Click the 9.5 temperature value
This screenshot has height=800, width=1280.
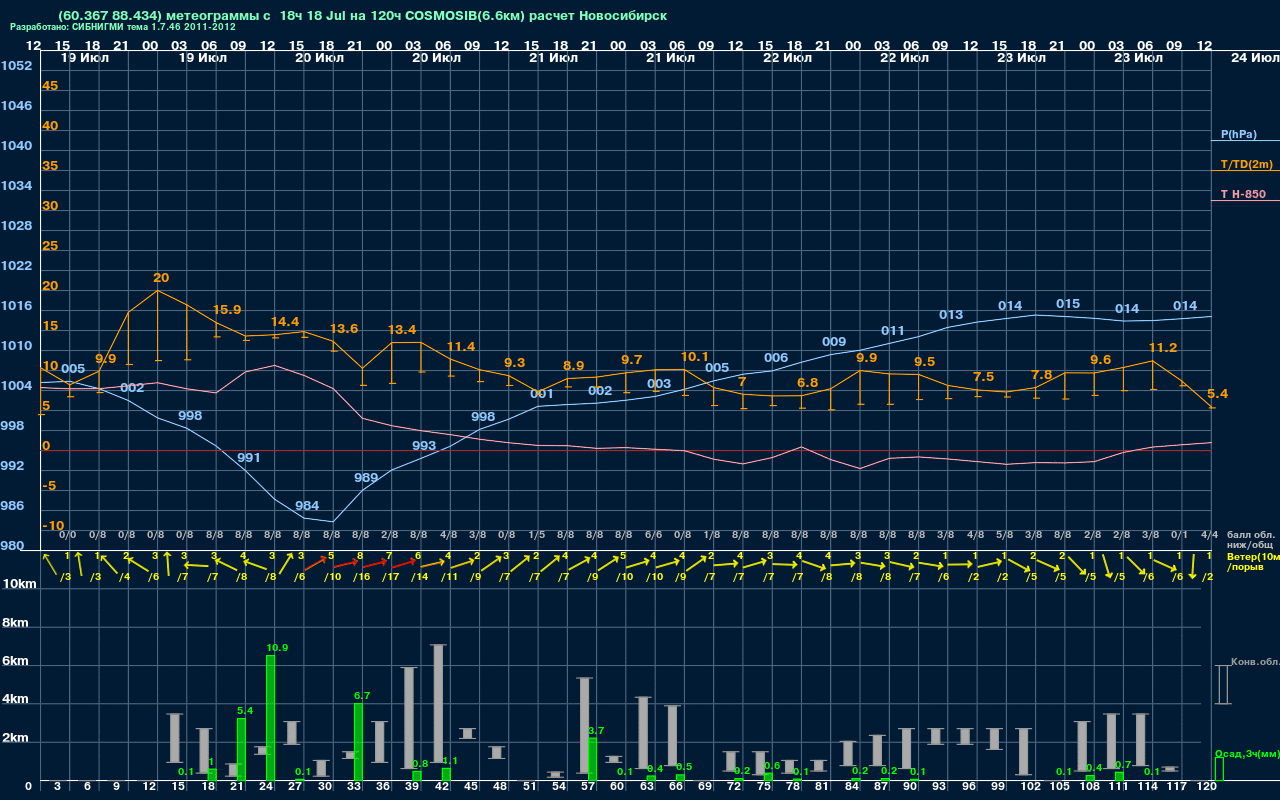click(924, 362)
